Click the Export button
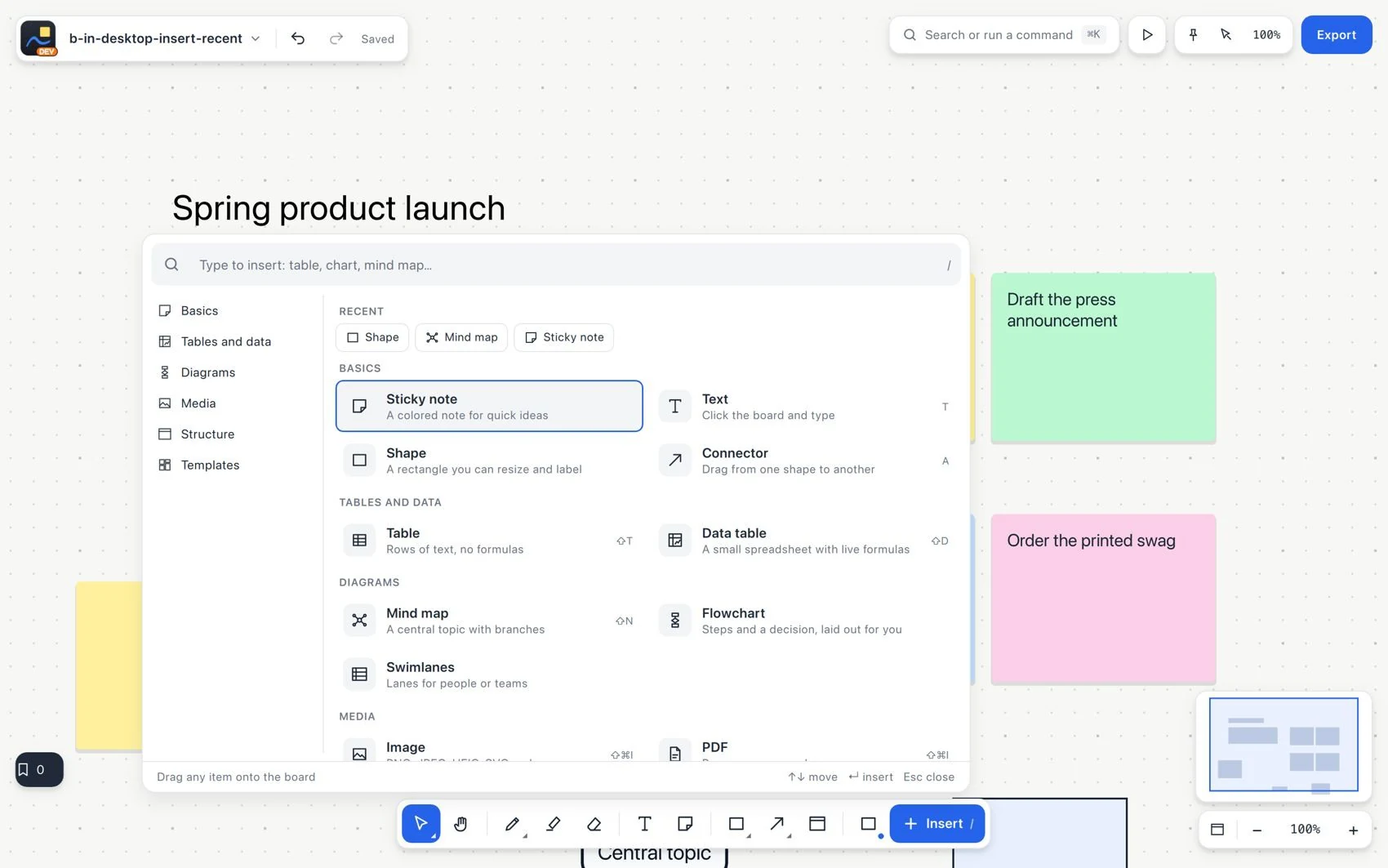Screen dimensions: 1388x868 [x=1337, y=35]
